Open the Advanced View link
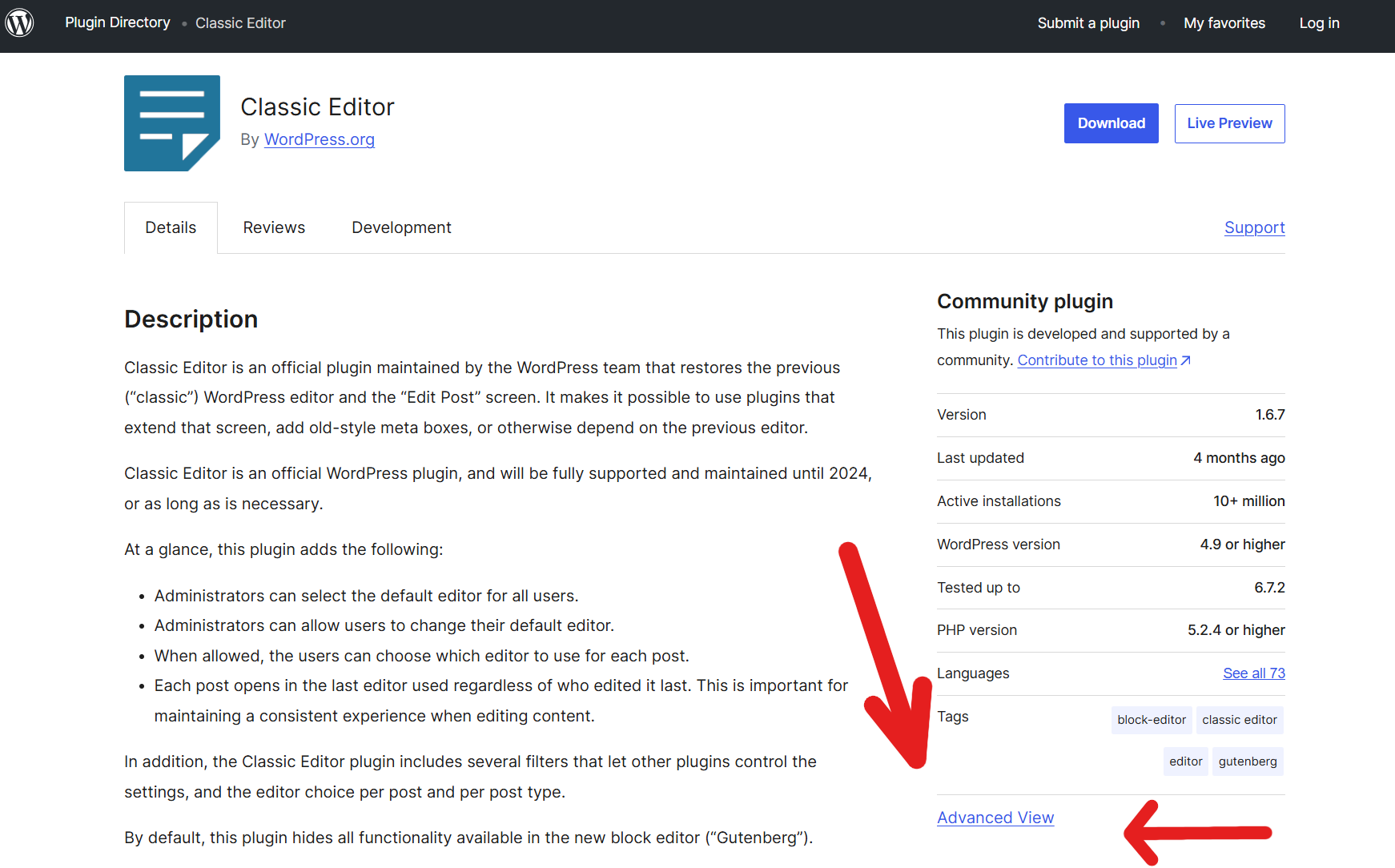The width and height of the screenshot is (1395, 868). click(x=995, y=818)
